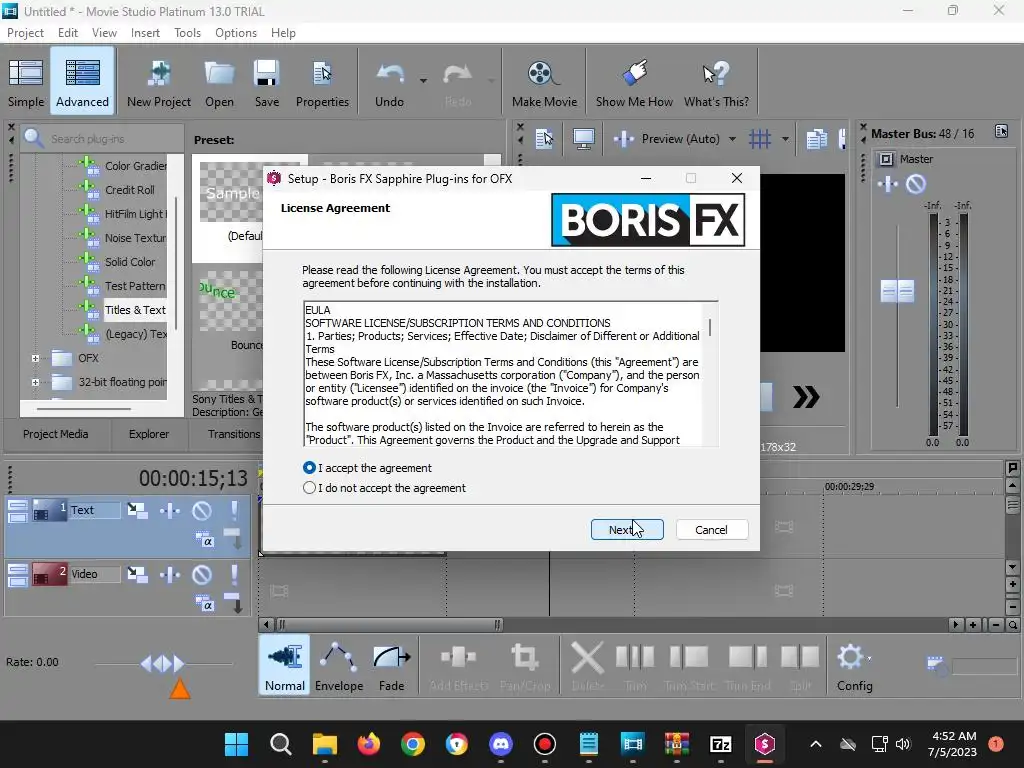Open the Edit menu
The width and height of the screenshot is (1024, 768).
68,33
